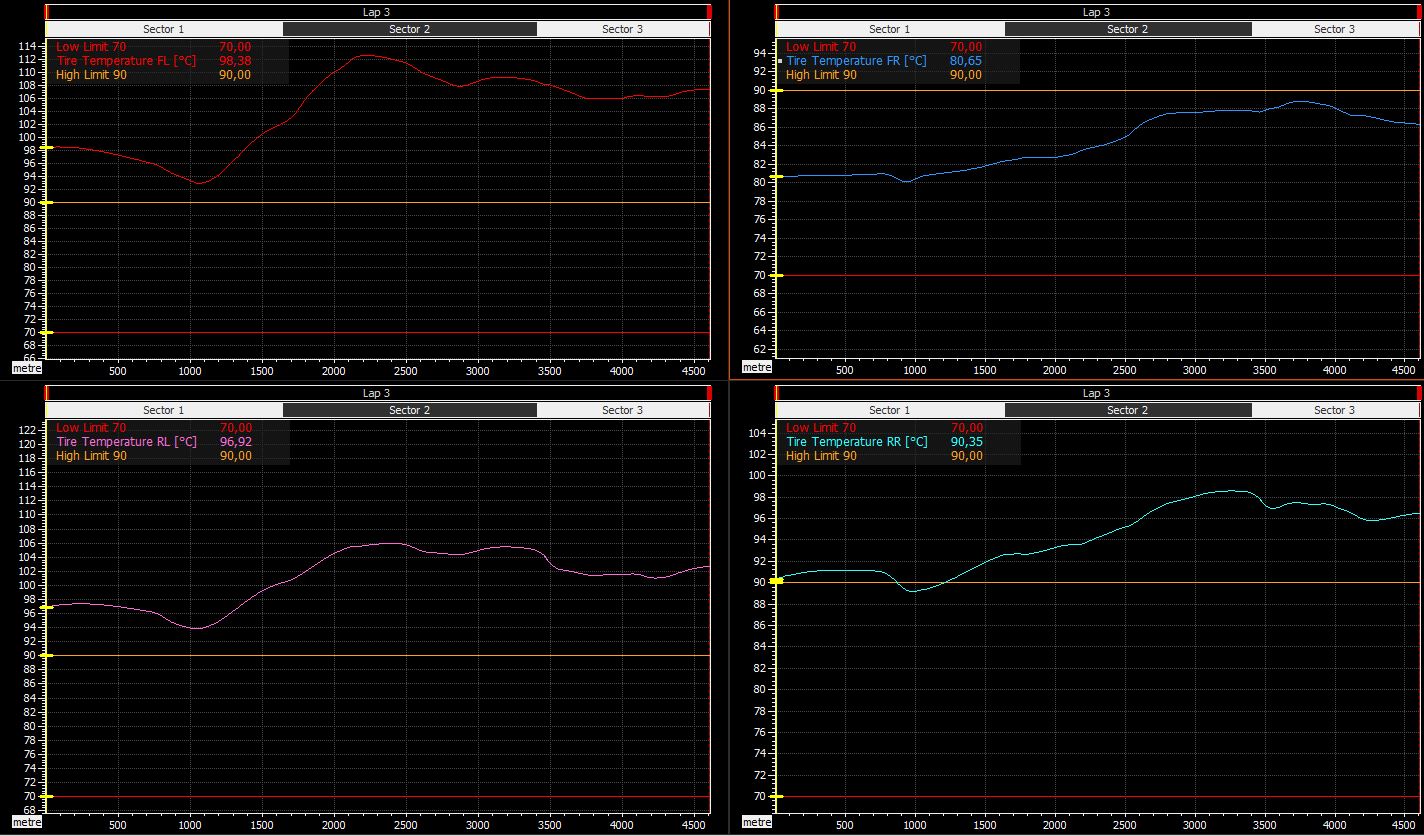Click the 90,35 value in RR legend
Viewport: 1424px width, 836px height.
(966, 442)
